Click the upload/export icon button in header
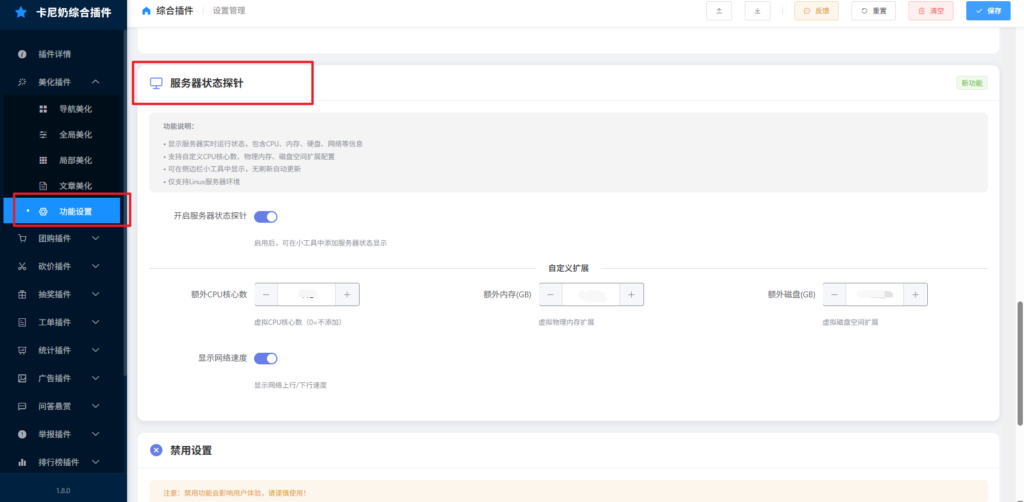The height and width of the screenshot is (502, 1024). point(719,11)
